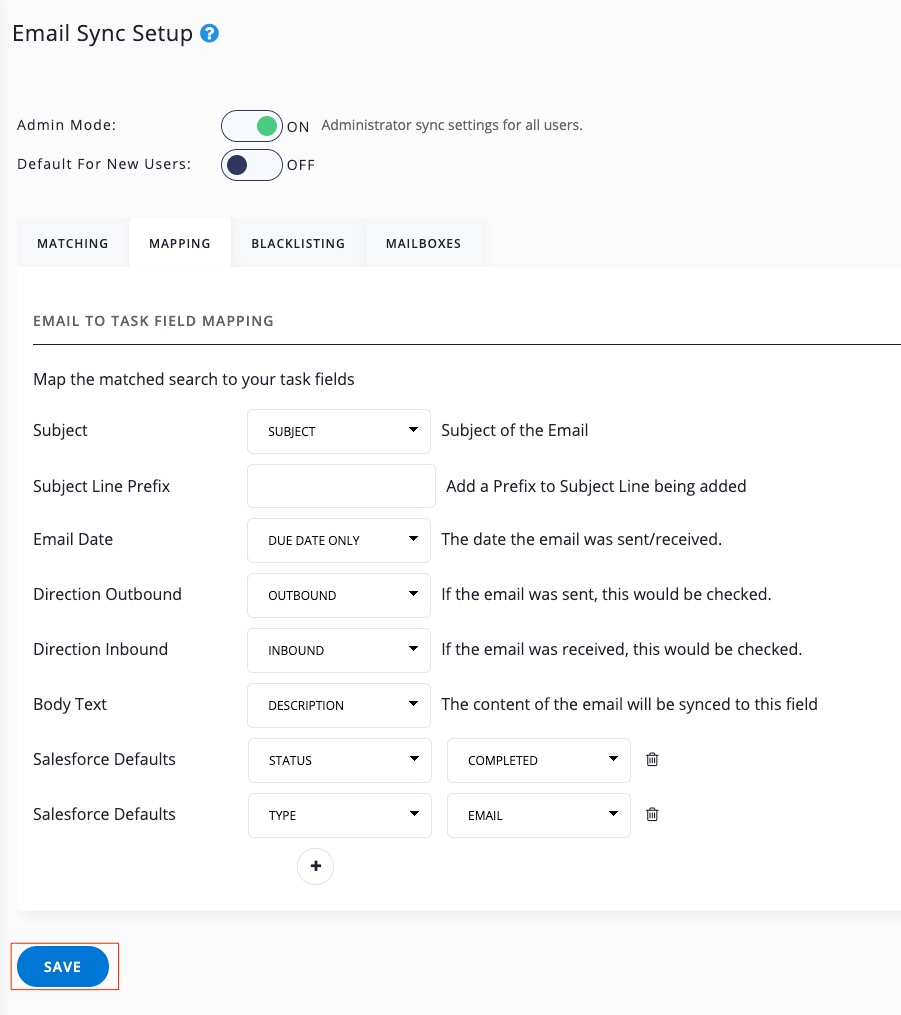
Task: Delete the Status Salesforce Default row
Action: 652,760
